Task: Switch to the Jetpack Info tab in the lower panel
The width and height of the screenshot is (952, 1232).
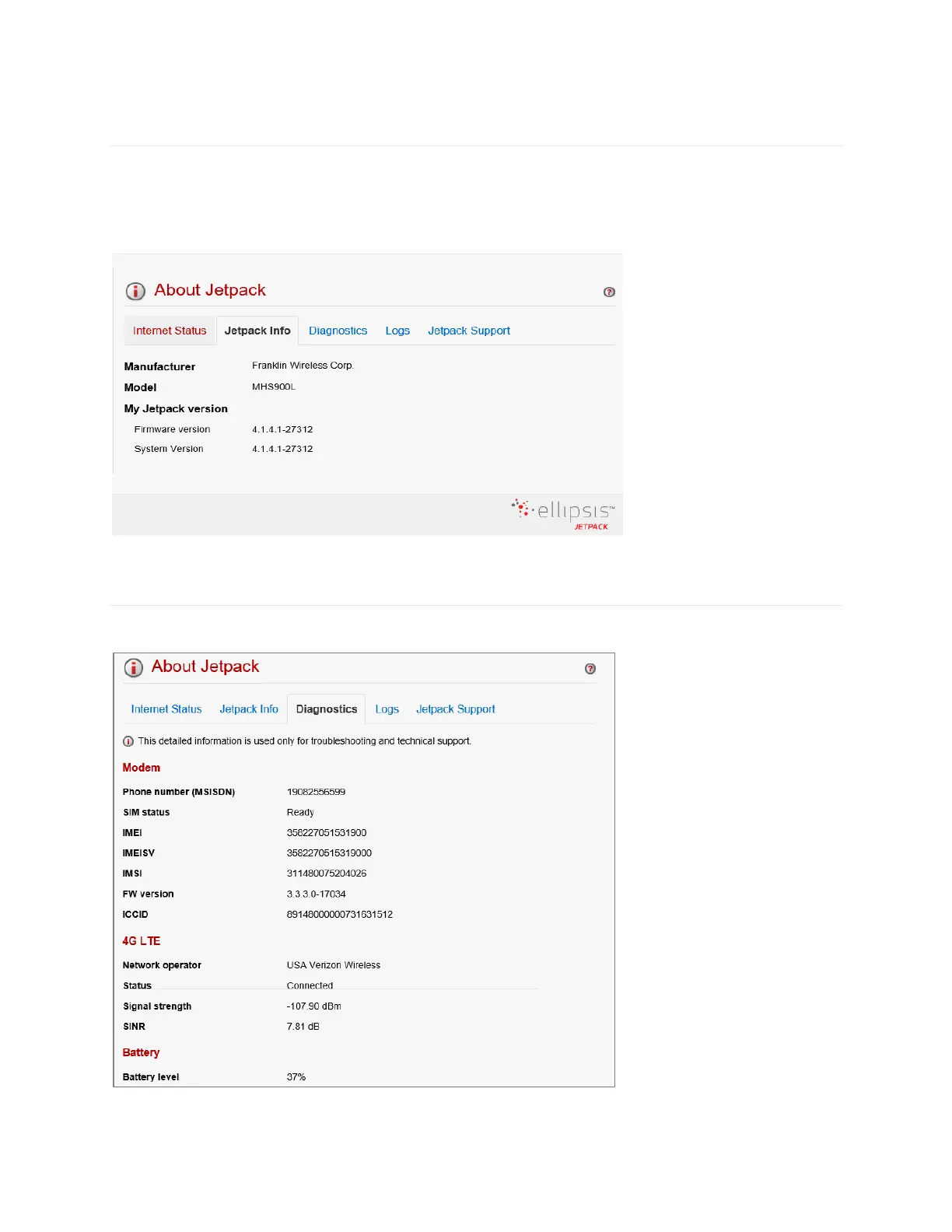Action: 249,709
